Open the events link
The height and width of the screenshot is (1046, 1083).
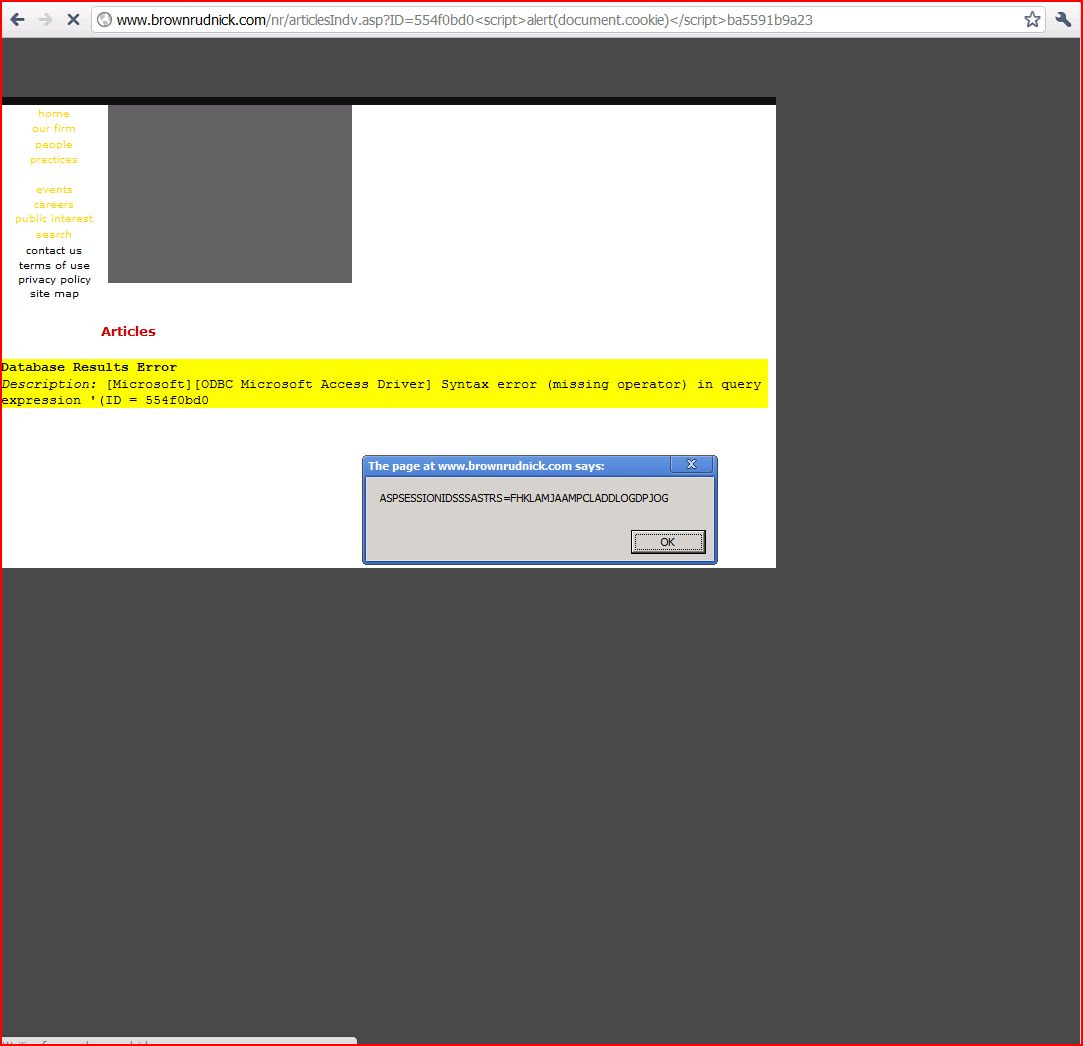pyautogui.click(x=54, y=189)
